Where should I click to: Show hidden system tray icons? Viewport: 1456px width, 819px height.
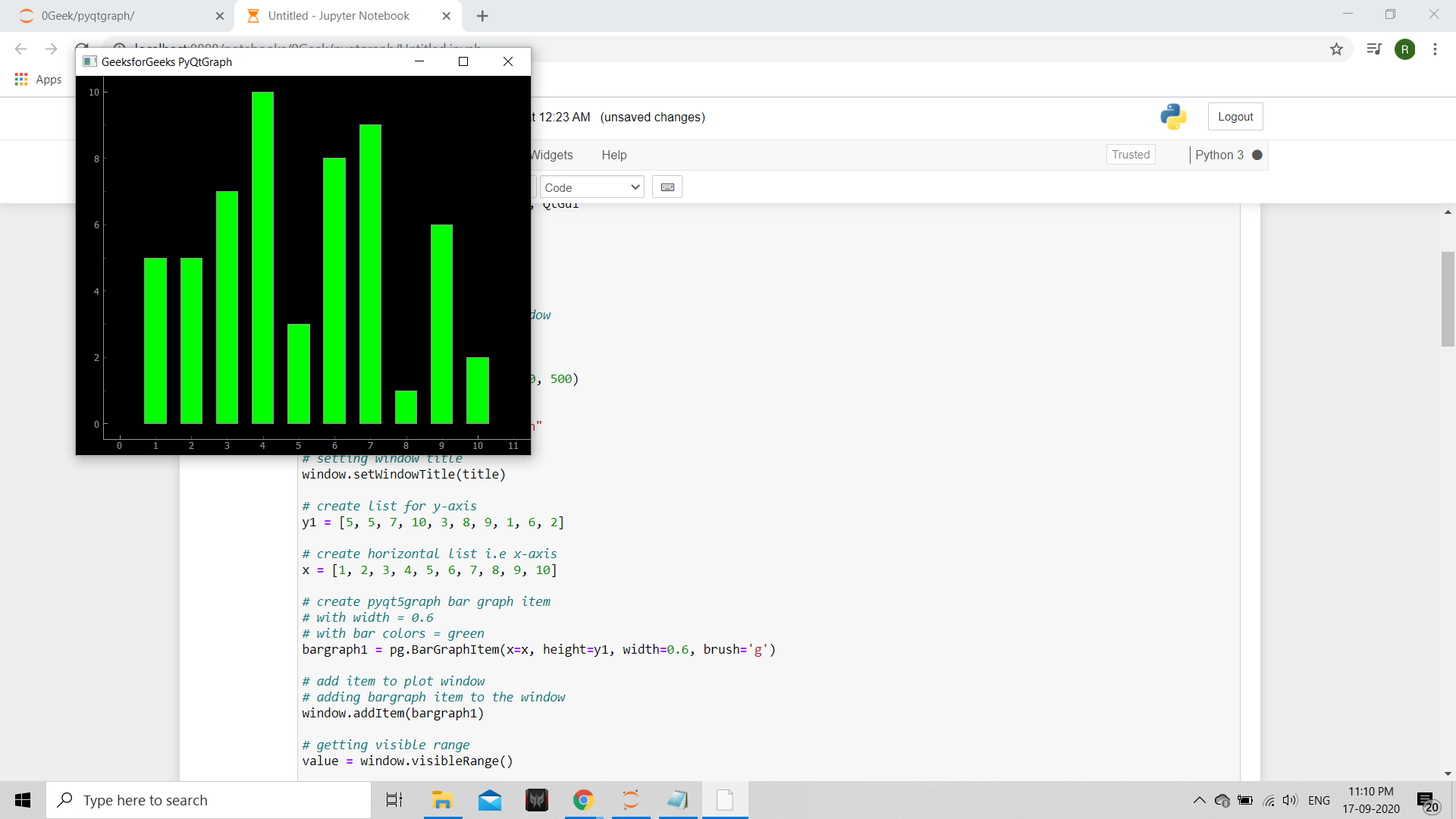click(1199, 800)
